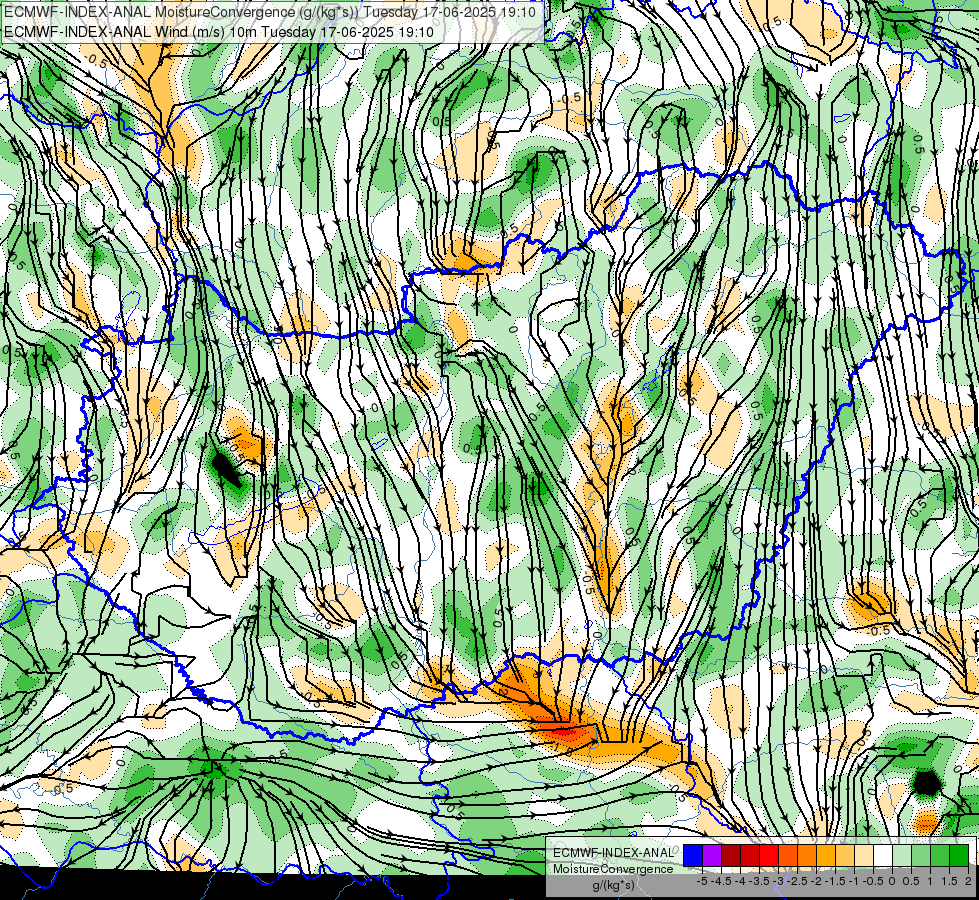Select the lightest green legend swatch
This screenshot has height=900, width=979.
pyautogui.click(x=902, y=856)
